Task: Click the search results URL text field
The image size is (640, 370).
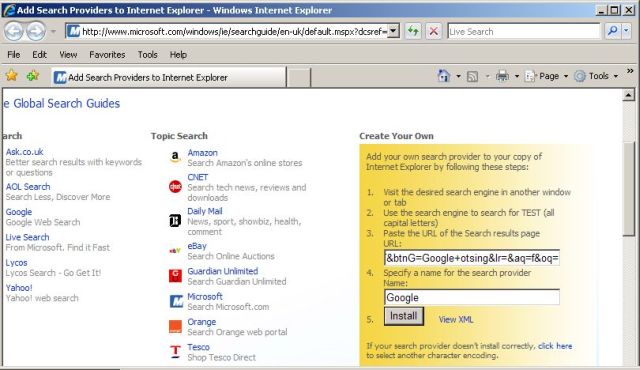Action: click(472, 258)
